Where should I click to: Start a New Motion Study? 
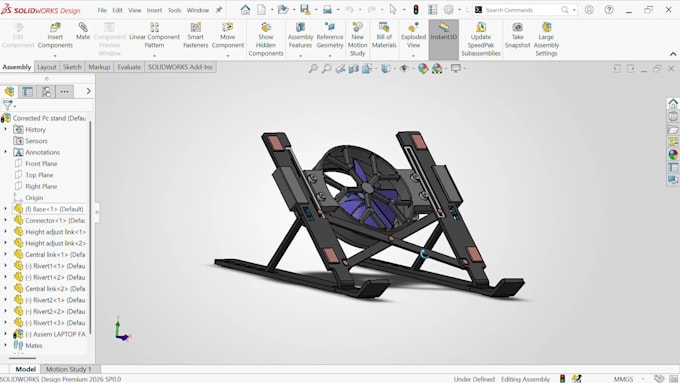[357, 39]
